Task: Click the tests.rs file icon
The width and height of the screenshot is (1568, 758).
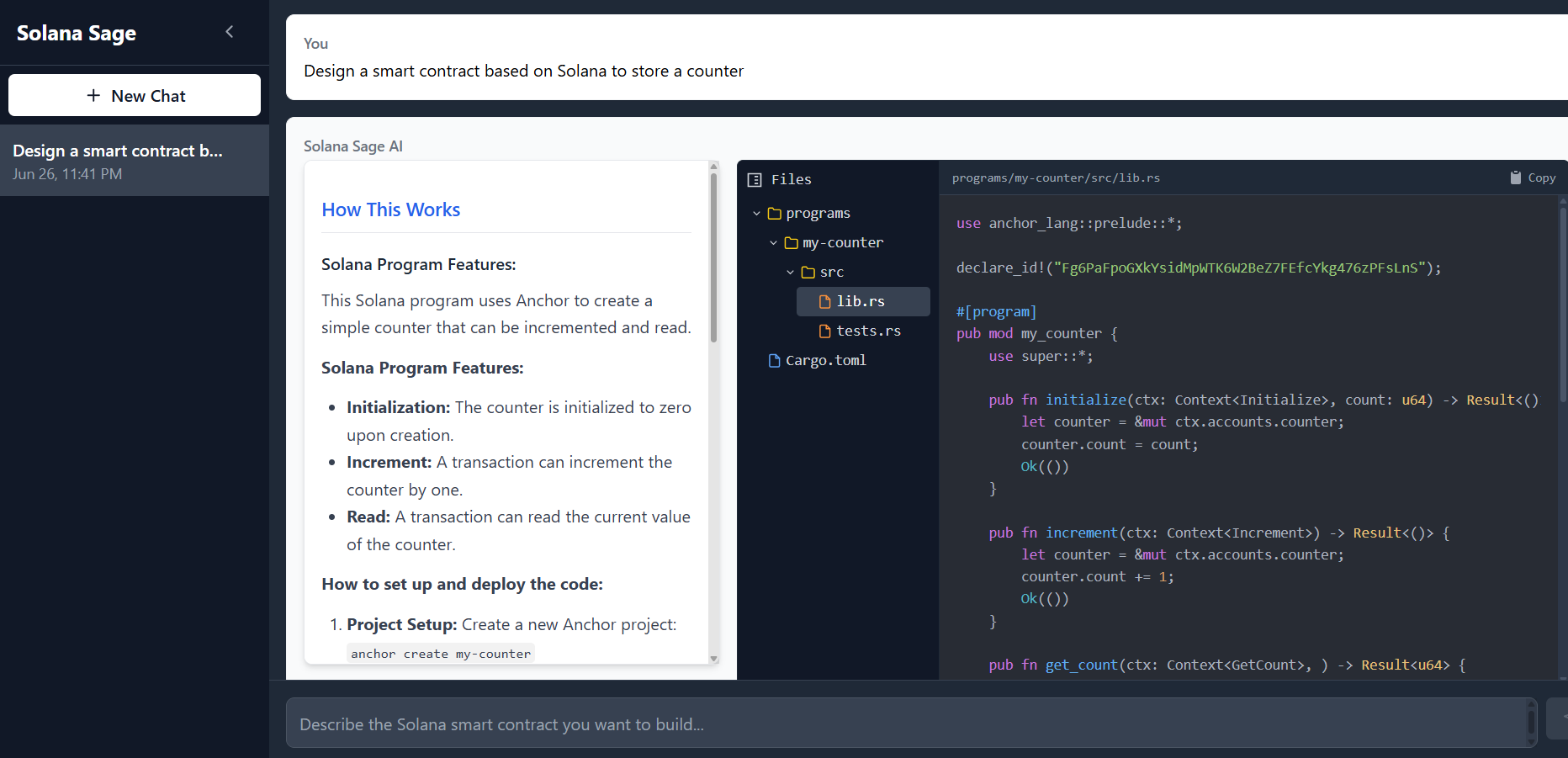Action: pos(825,331)
